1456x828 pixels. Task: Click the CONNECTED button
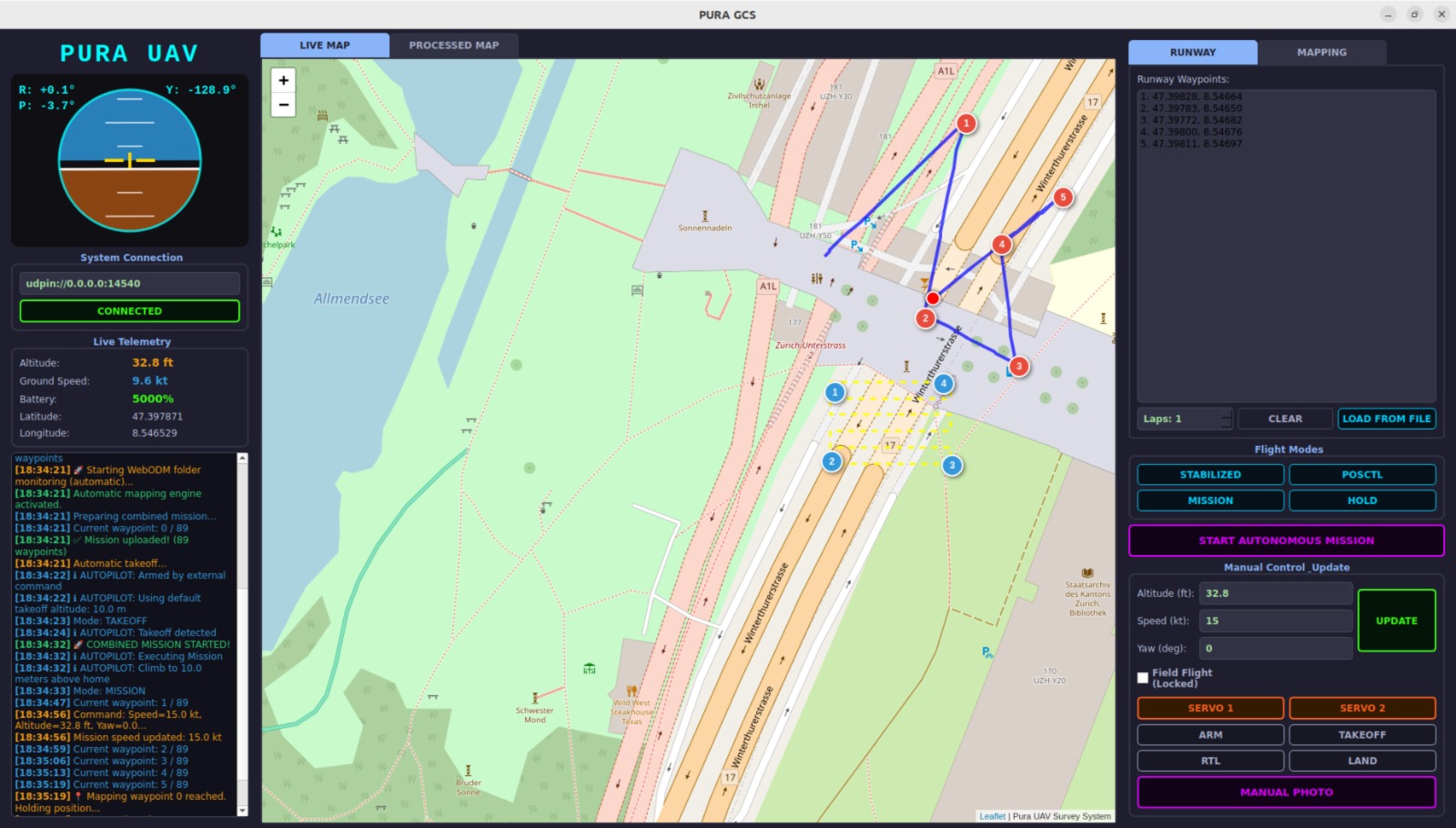point(130,311)
